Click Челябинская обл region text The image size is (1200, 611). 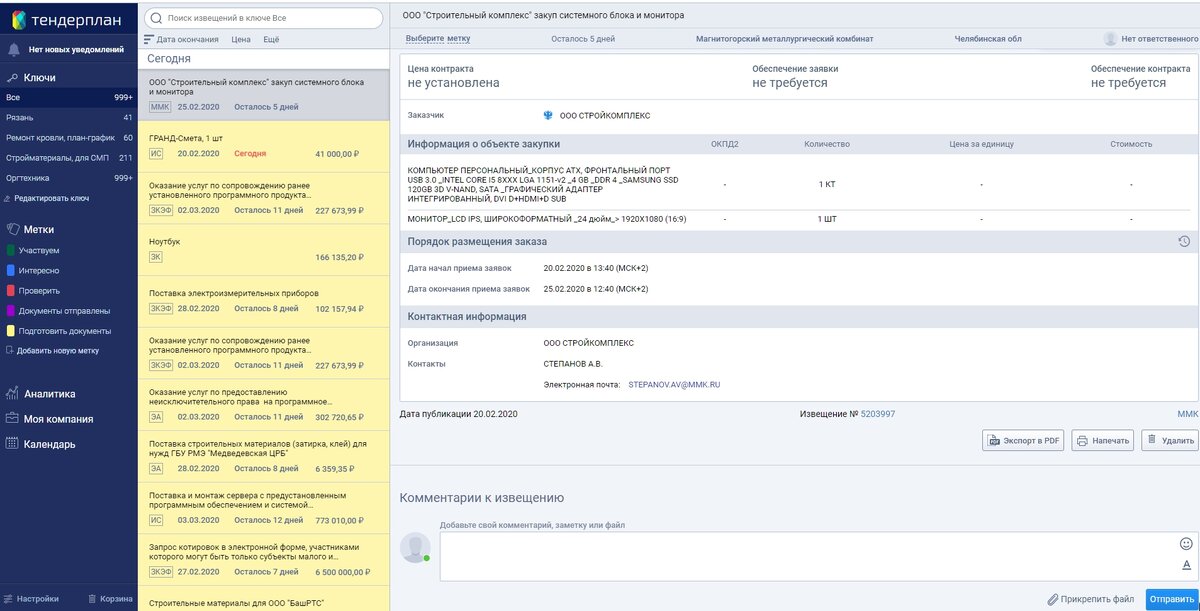[988, 39]
